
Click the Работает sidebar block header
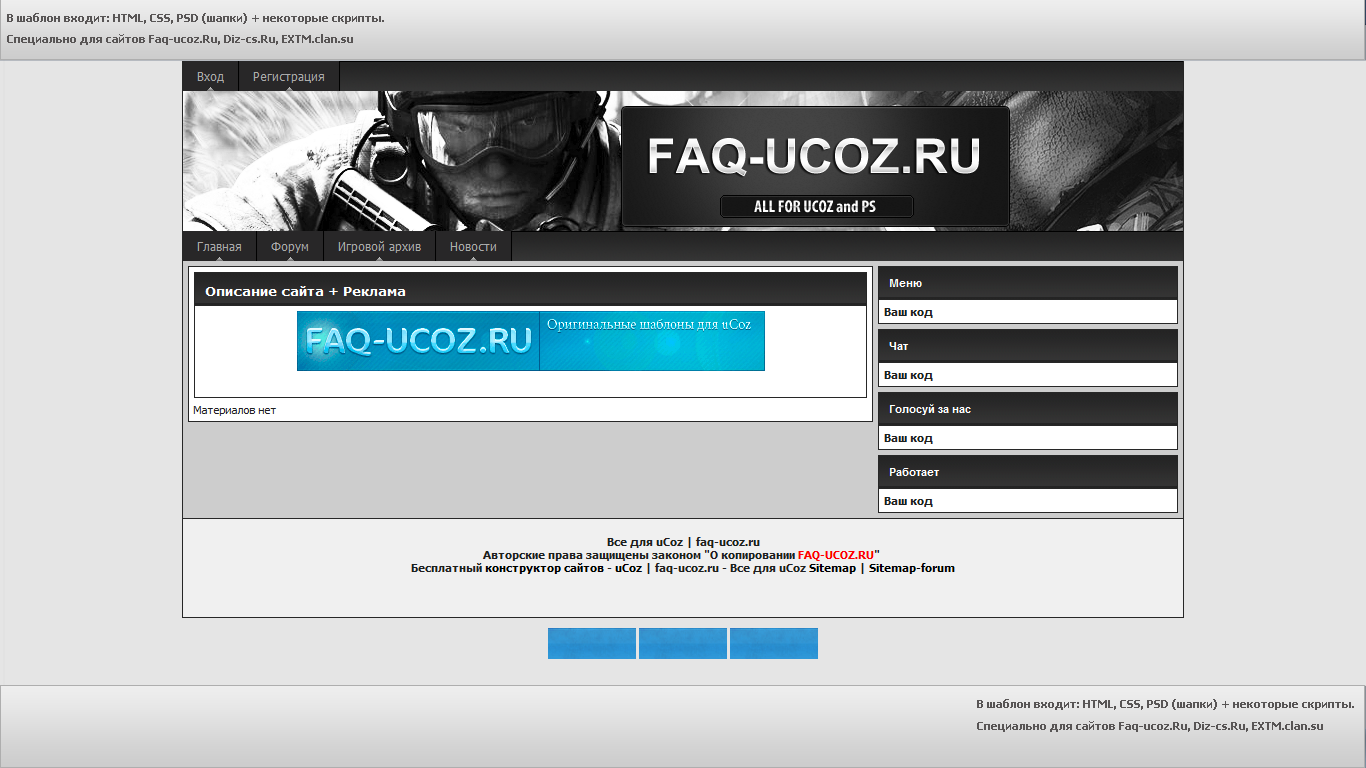coord(1028,472)
